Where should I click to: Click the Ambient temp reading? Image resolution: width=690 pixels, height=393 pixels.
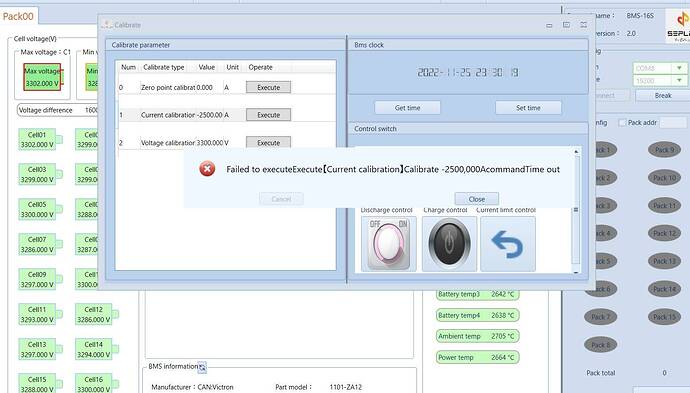click(x=477, y=336)
